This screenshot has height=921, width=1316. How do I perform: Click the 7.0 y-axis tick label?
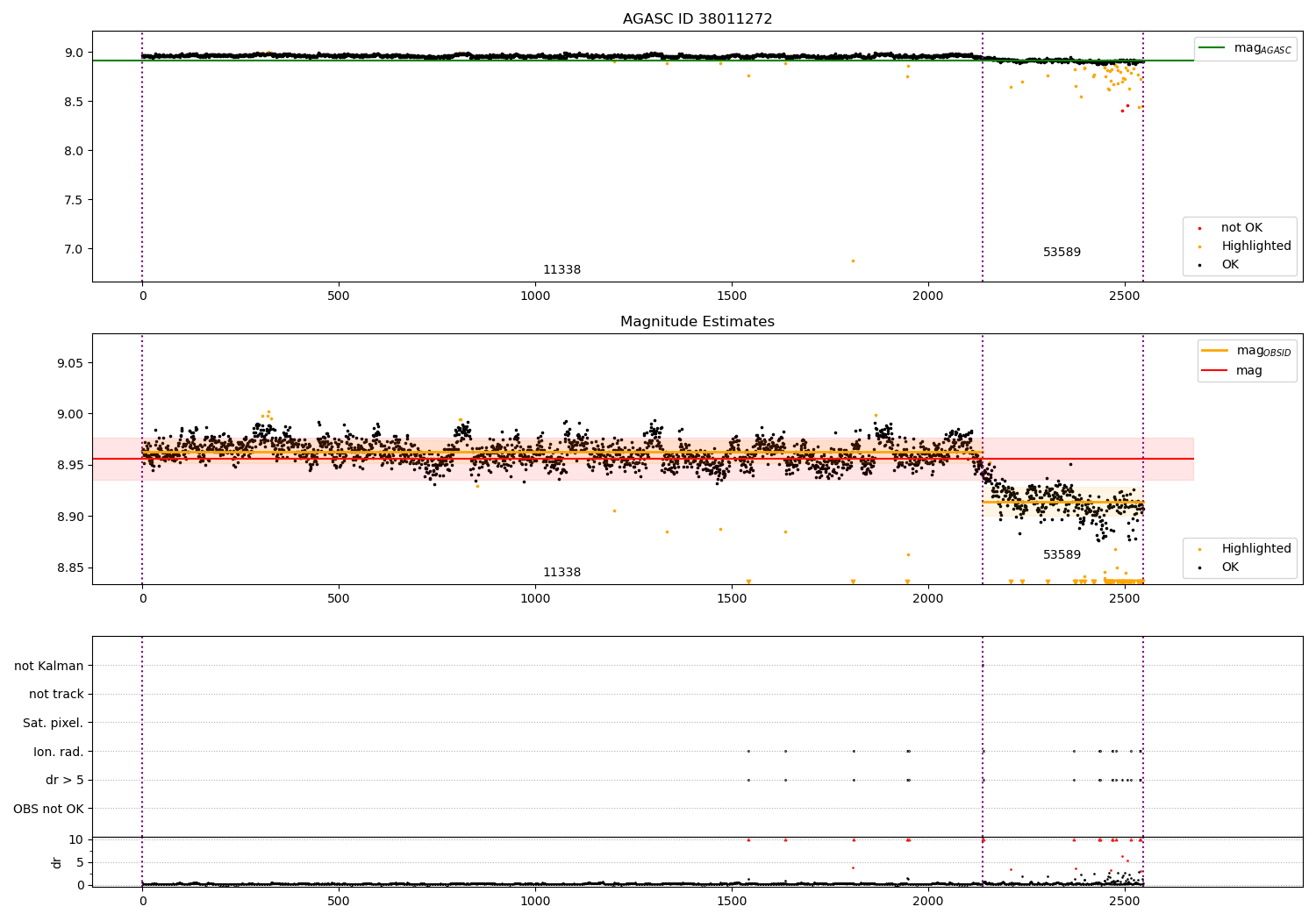click(74, 249)
